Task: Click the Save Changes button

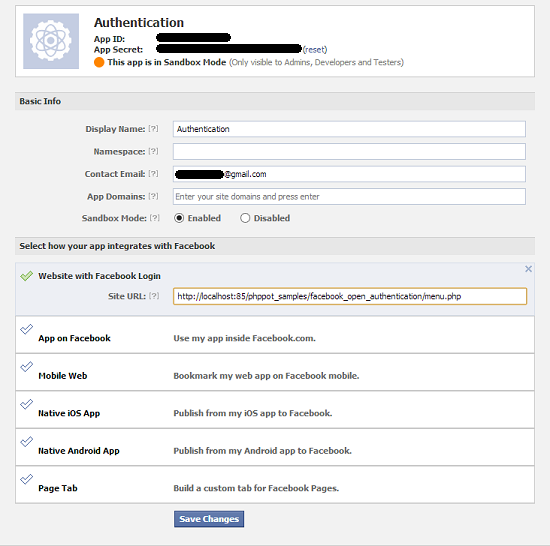Action: 209,519
